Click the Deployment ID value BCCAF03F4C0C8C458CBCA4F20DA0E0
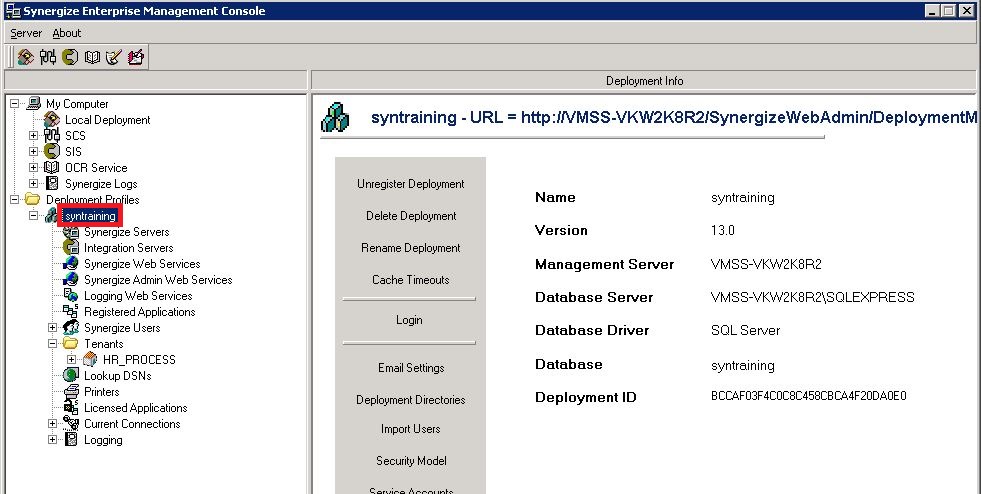 pos(808,396)
